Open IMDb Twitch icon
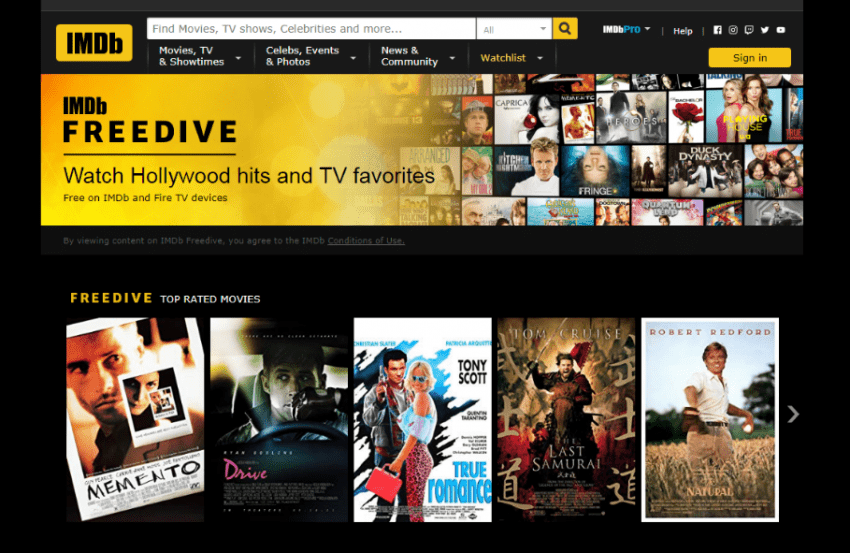 [749, 30]
